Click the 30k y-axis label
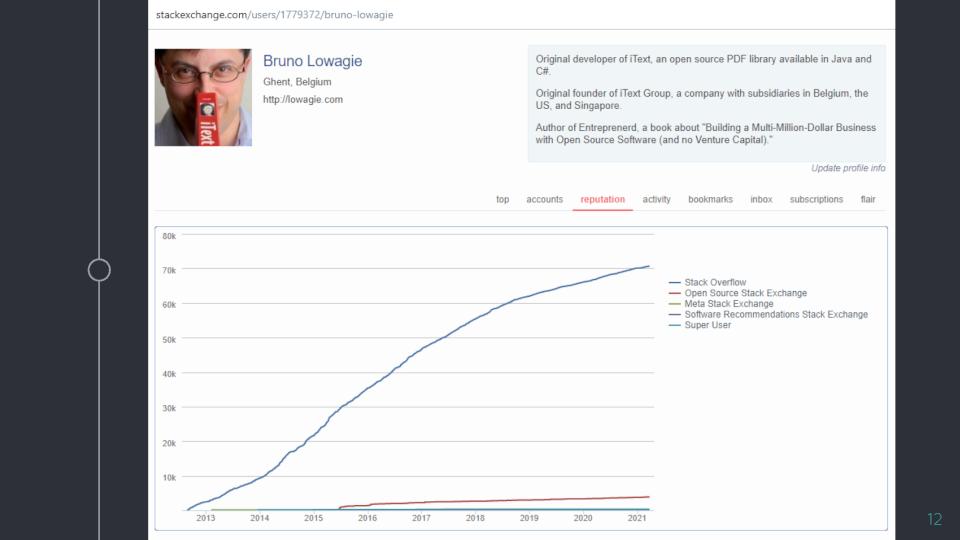960x540 pixels. tap(169, 408)
